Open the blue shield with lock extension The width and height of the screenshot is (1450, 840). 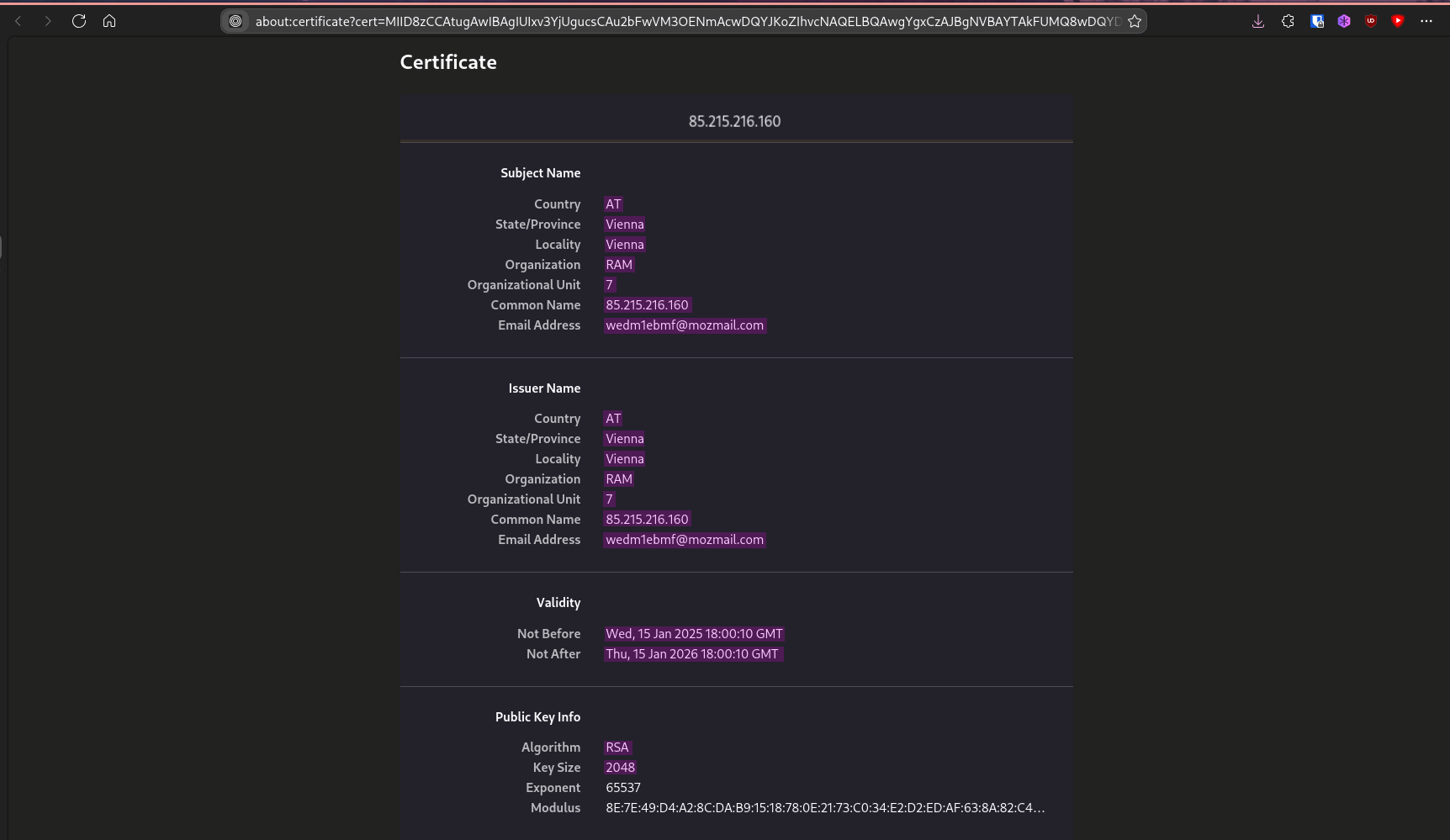coord(1317,21)
